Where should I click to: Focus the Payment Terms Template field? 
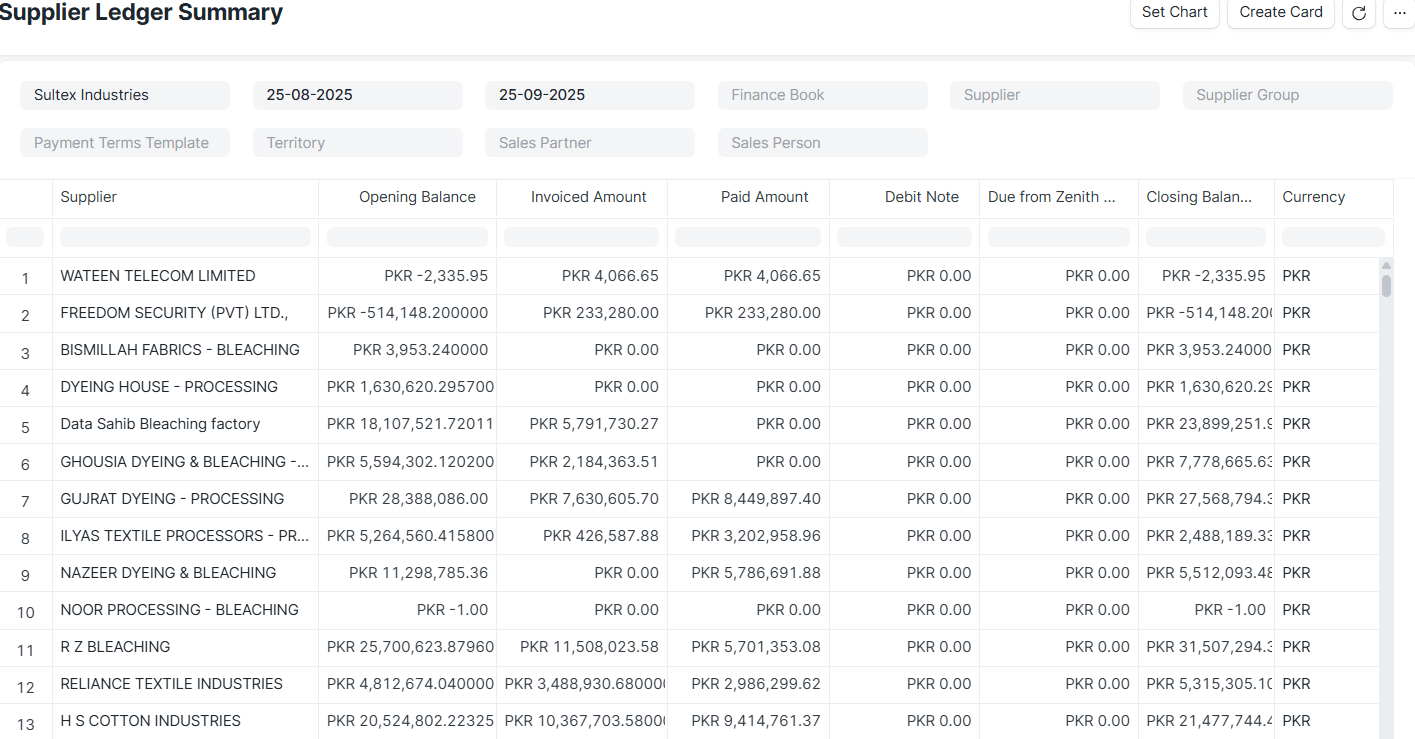tap(125, 143)
